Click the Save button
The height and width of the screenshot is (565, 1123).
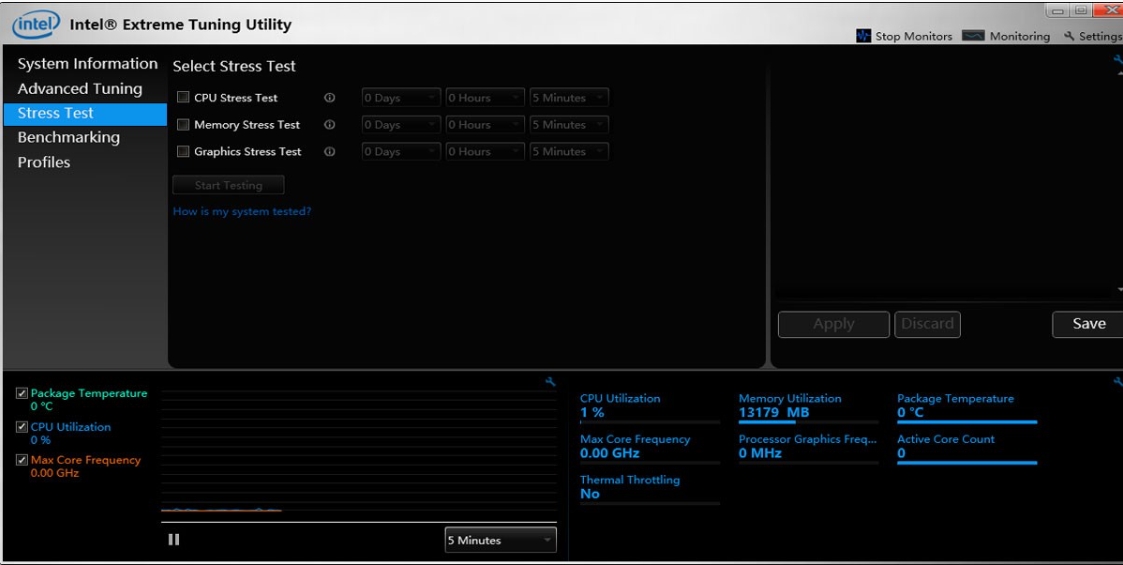tap(1088, 324)
